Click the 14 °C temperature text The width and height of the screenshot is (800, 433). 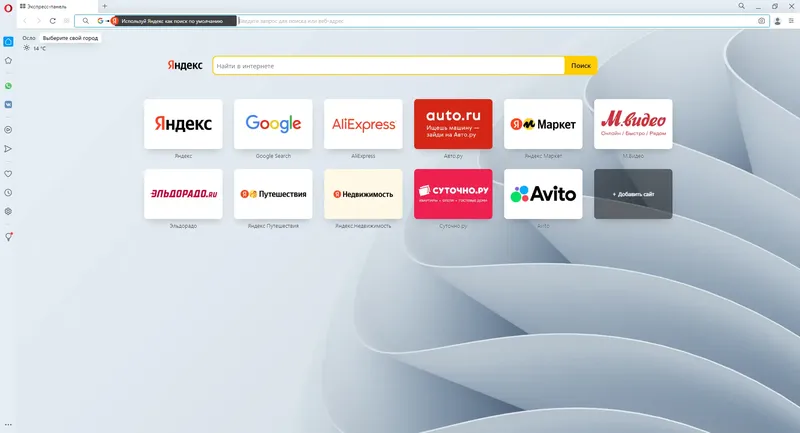pos(39,48)
